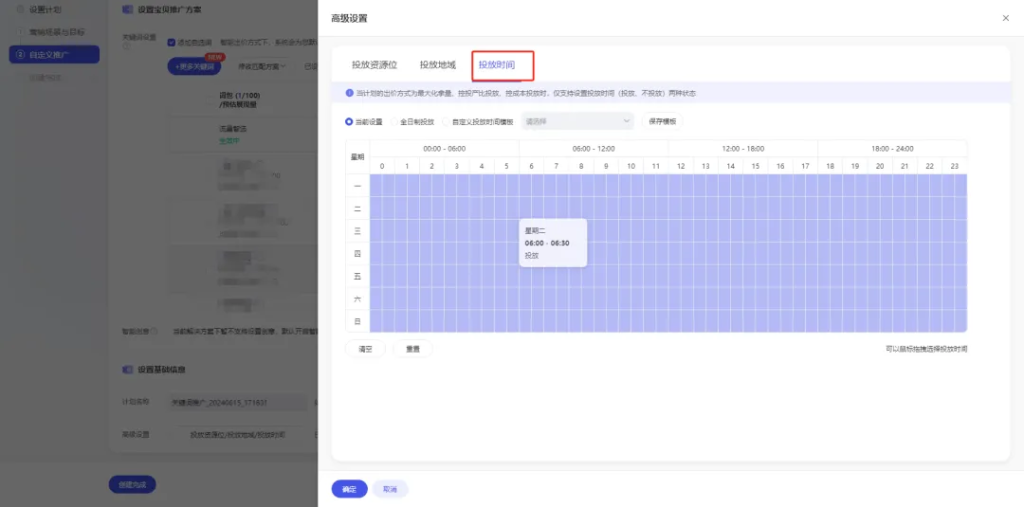Select the 当前设置 radio button
1024x507 pixels.
349,122
